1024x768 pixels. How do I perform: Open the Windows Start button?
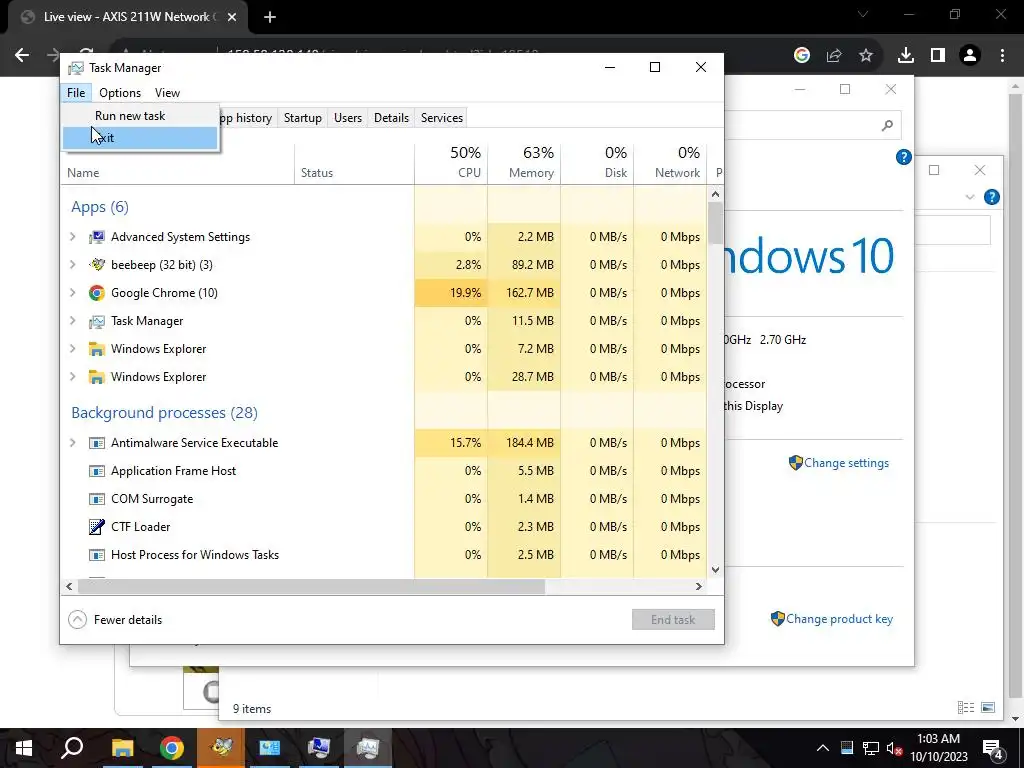point(24,748)
